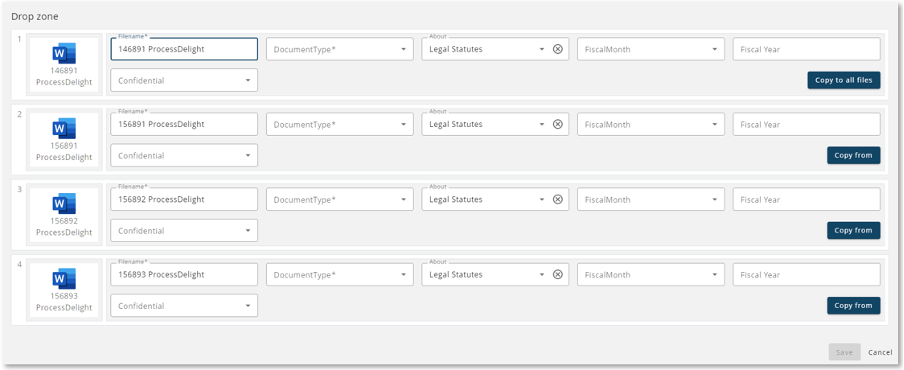
Task: Open the Confidential dropdown in row 1
Action: click(184, 80)
